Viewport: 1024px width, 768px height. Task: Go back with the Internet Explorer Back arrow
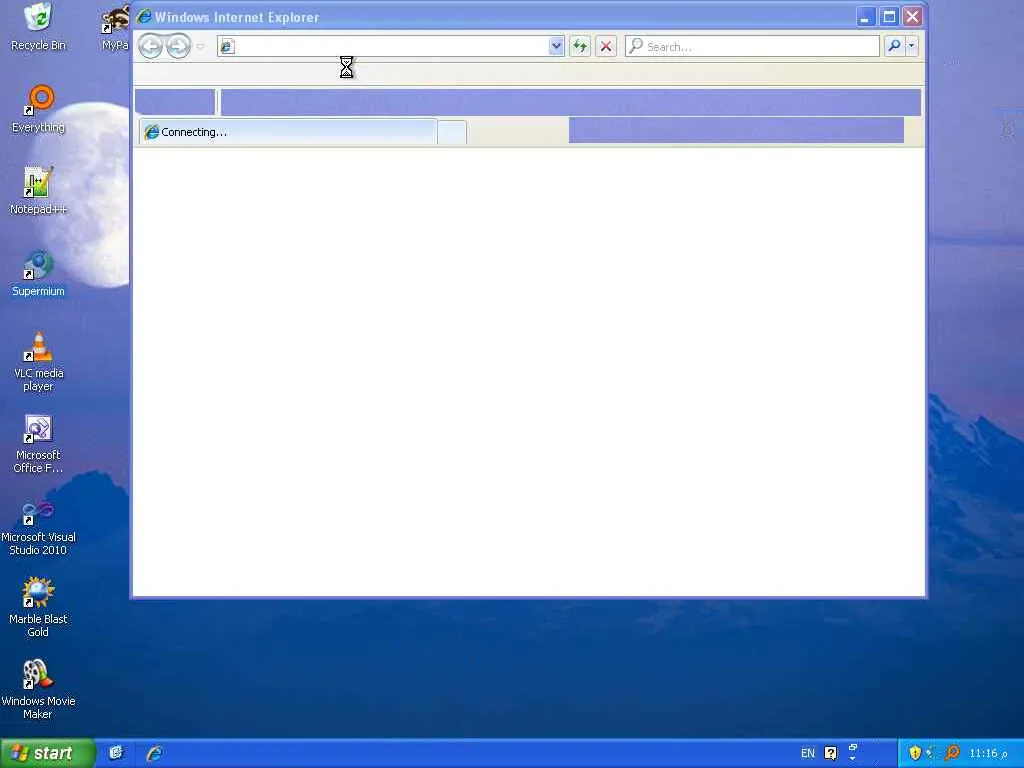151,46
